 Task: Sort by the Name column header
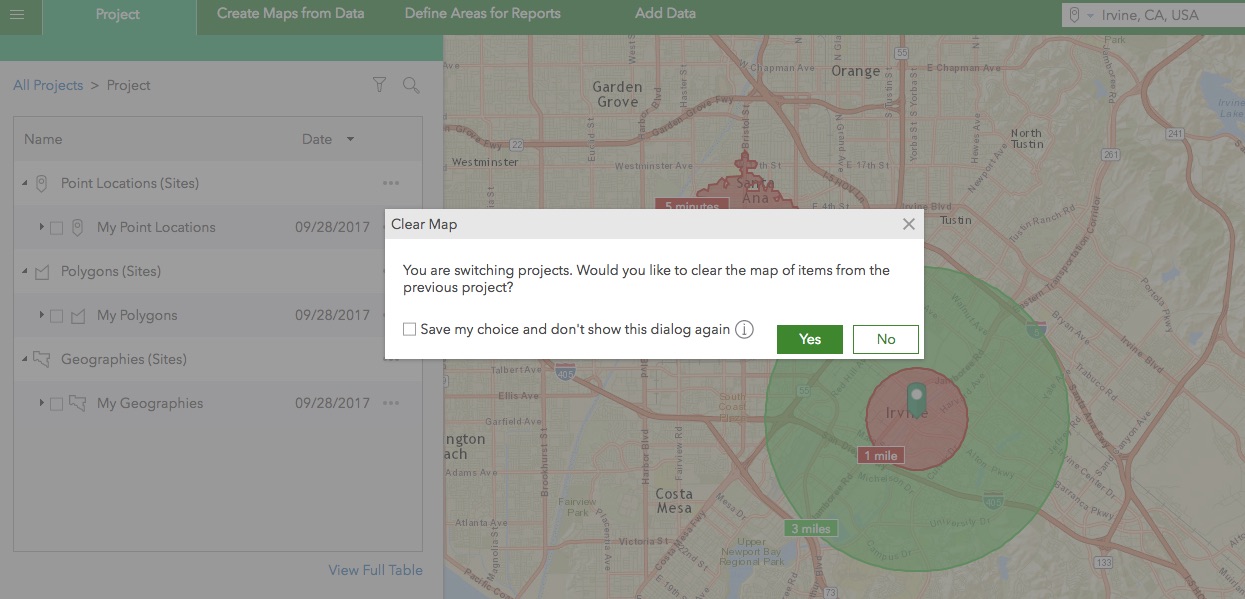click(43, 139)
